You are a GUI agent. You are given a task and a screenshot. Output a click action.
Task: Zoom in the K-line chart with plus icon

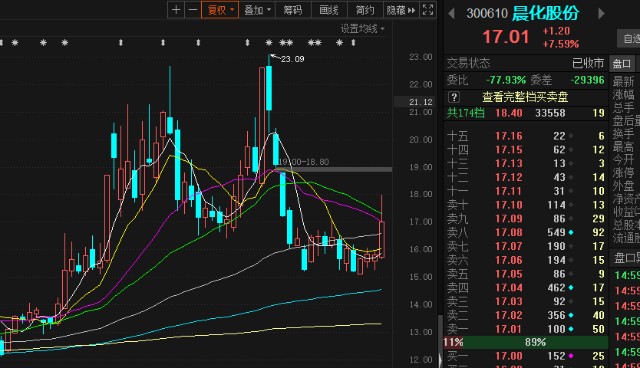(x=176, y=10)
